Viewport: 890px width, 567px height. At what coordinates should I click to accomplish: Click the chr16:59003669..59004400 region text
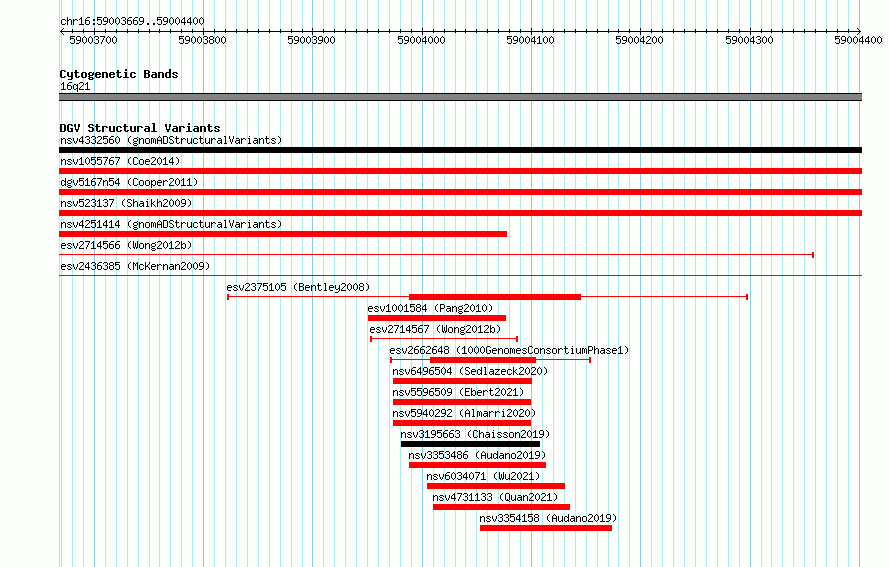(x=132, y=22)
